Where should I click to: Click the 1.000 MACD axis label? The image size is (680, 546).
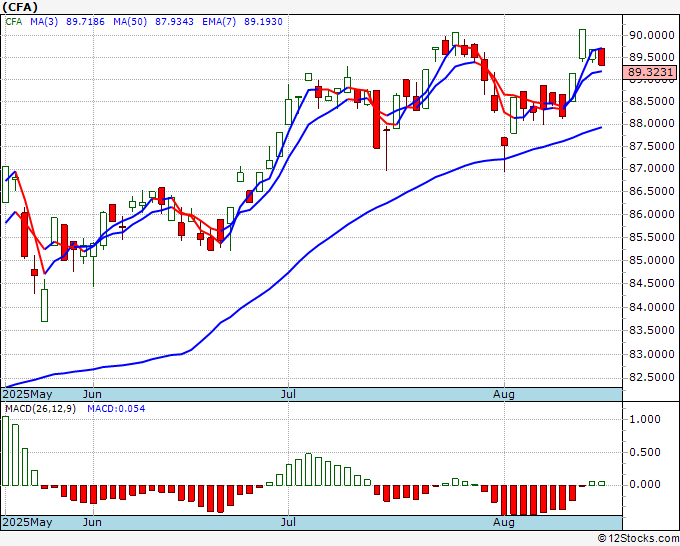[x=644, y=419]
